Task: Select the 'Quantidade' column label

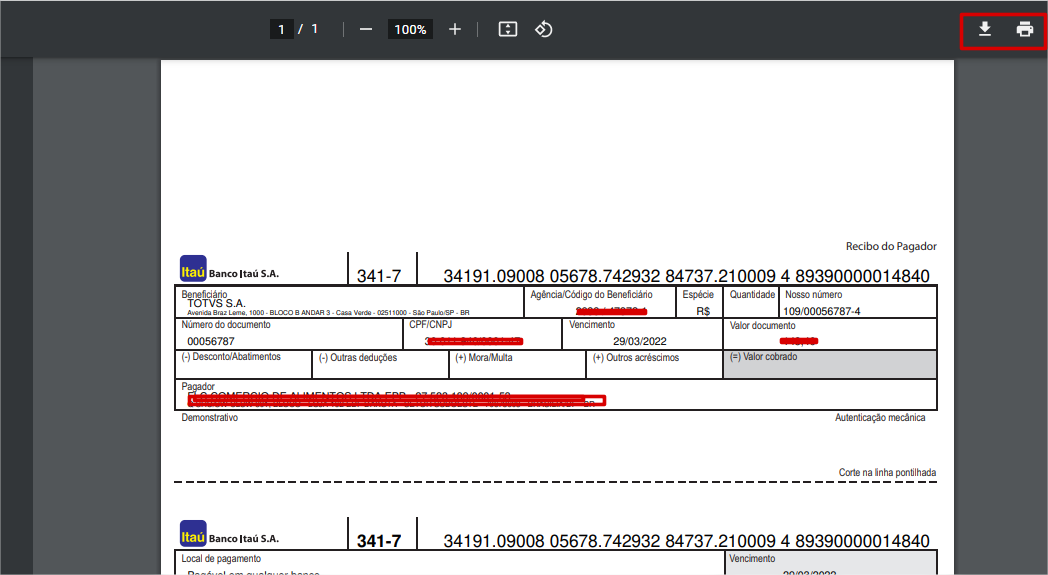Action: click(x=752, y=294)
